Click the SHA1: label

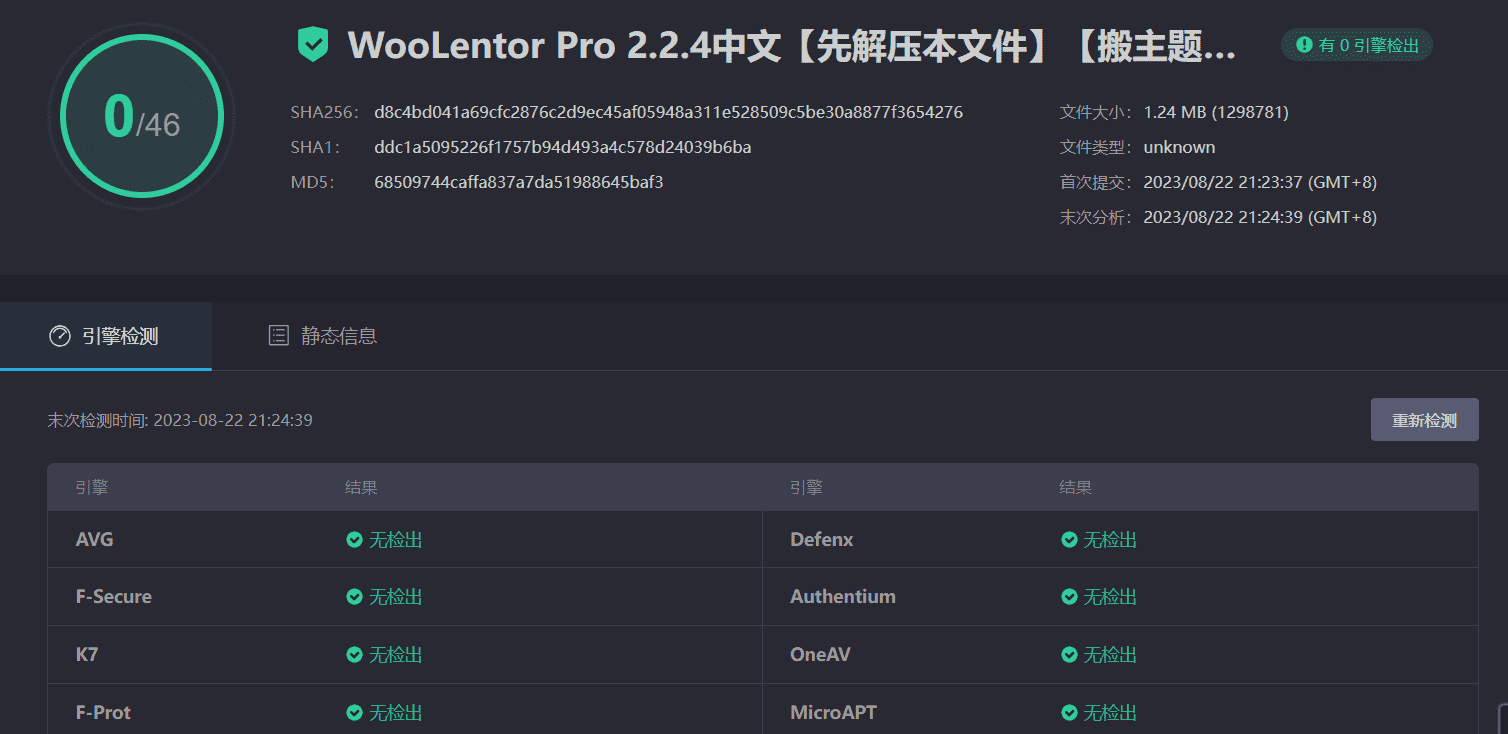pyautogui.click(x=316, y=147)
